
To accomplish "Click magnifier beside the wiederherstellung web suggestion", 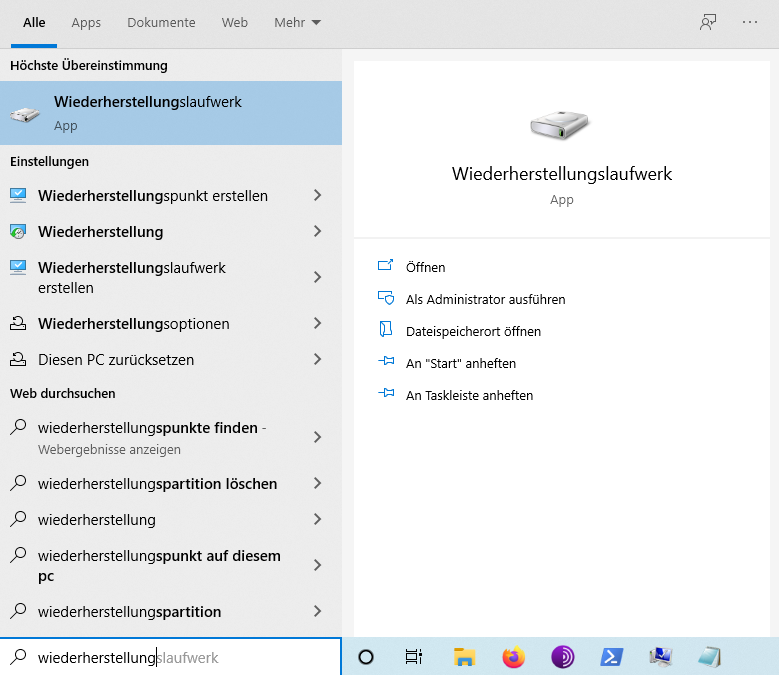I will (18, 519).
